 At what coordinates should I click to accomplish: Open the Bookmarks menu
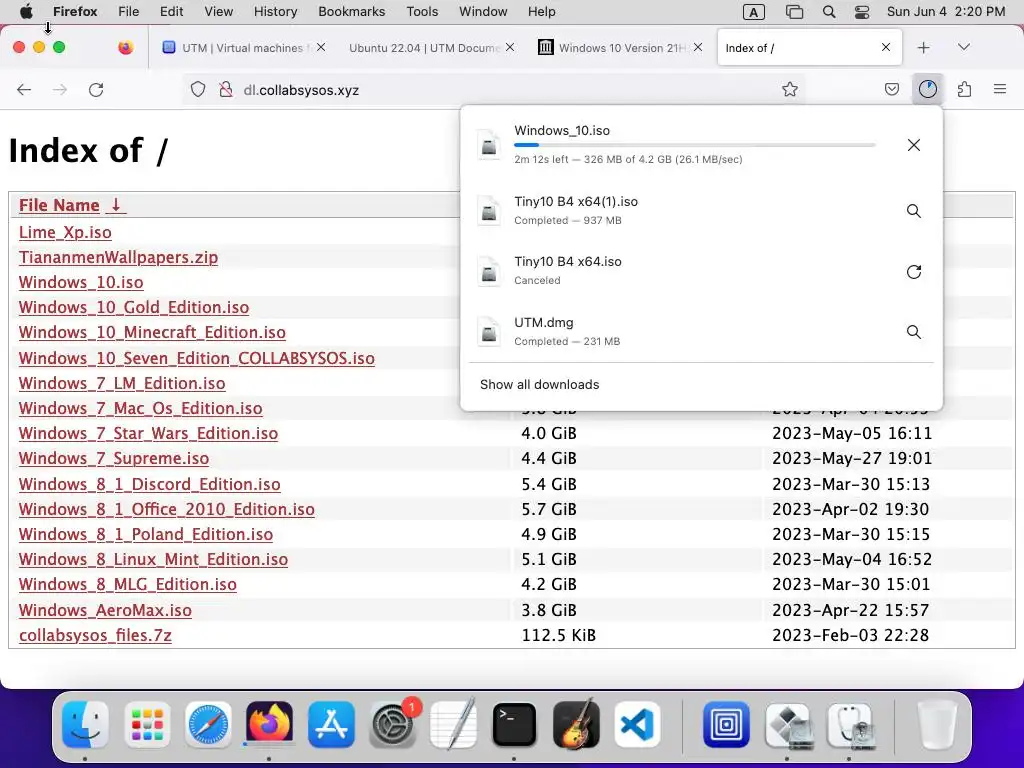[351, 12]
